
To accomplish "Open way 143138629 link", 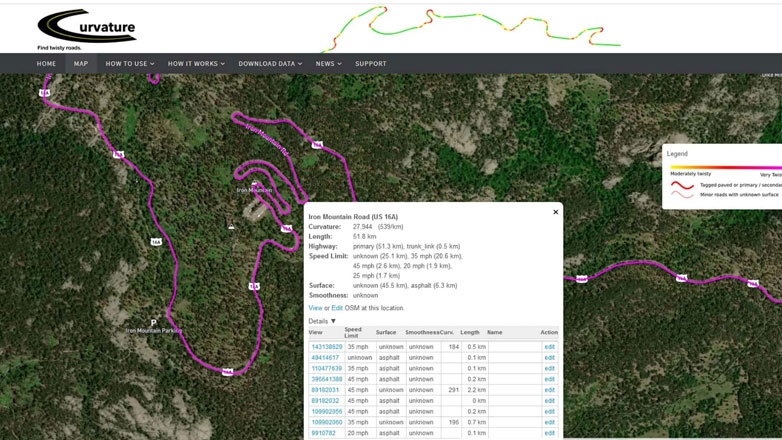I will click(x=326, y=347).
